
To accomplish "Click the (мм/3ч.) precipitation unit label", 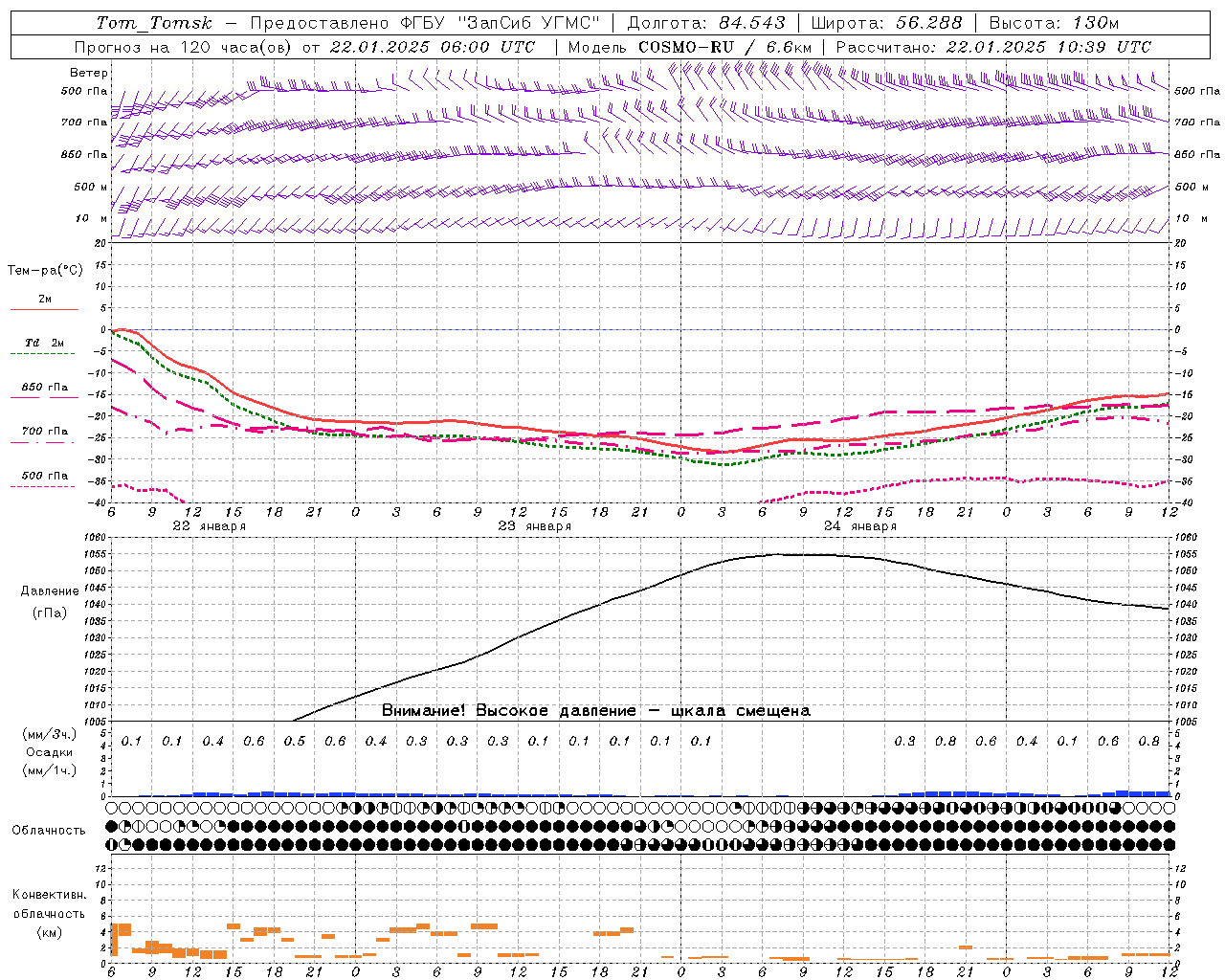I will tap(49, 734).
